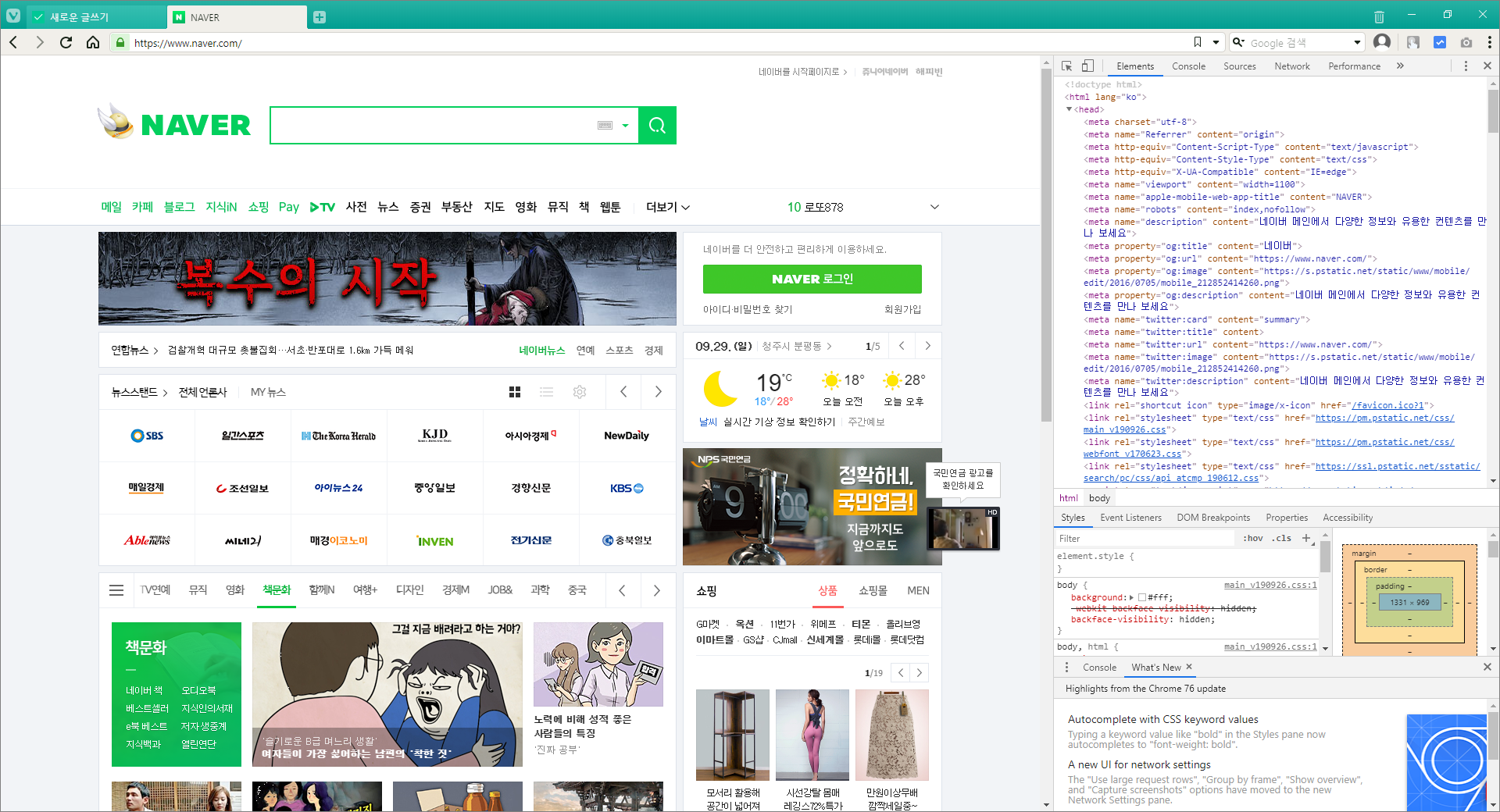Switch to the Console tab

coord(1188,66)
